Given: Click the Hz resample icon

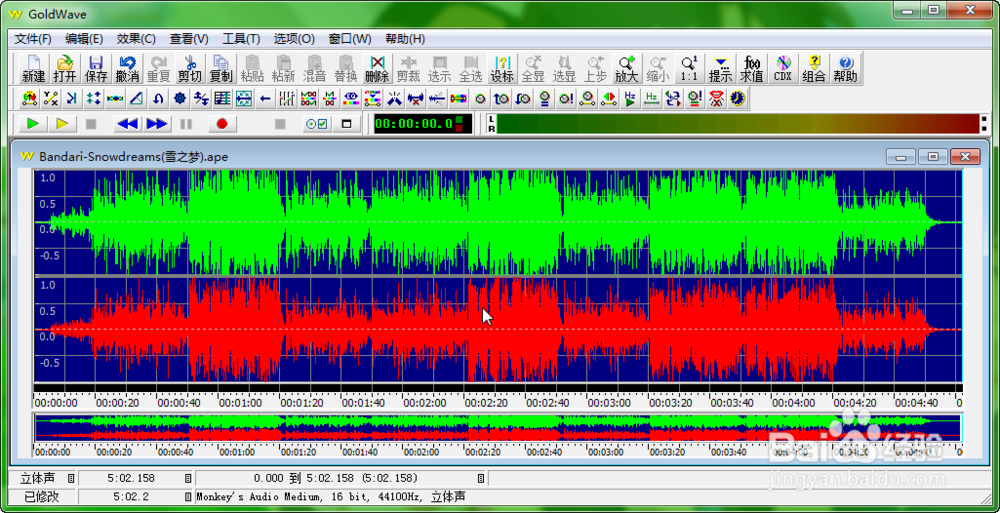Looking at the screenshot, I should tap(651, 98).
